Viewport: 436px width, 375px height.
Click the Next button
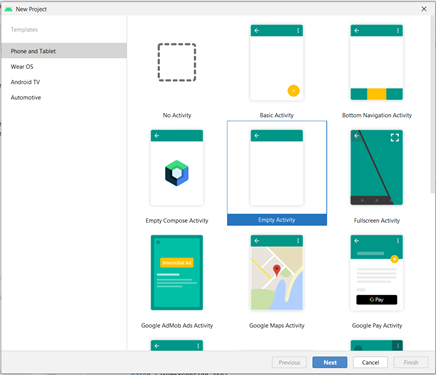click(x=330, y=362)
